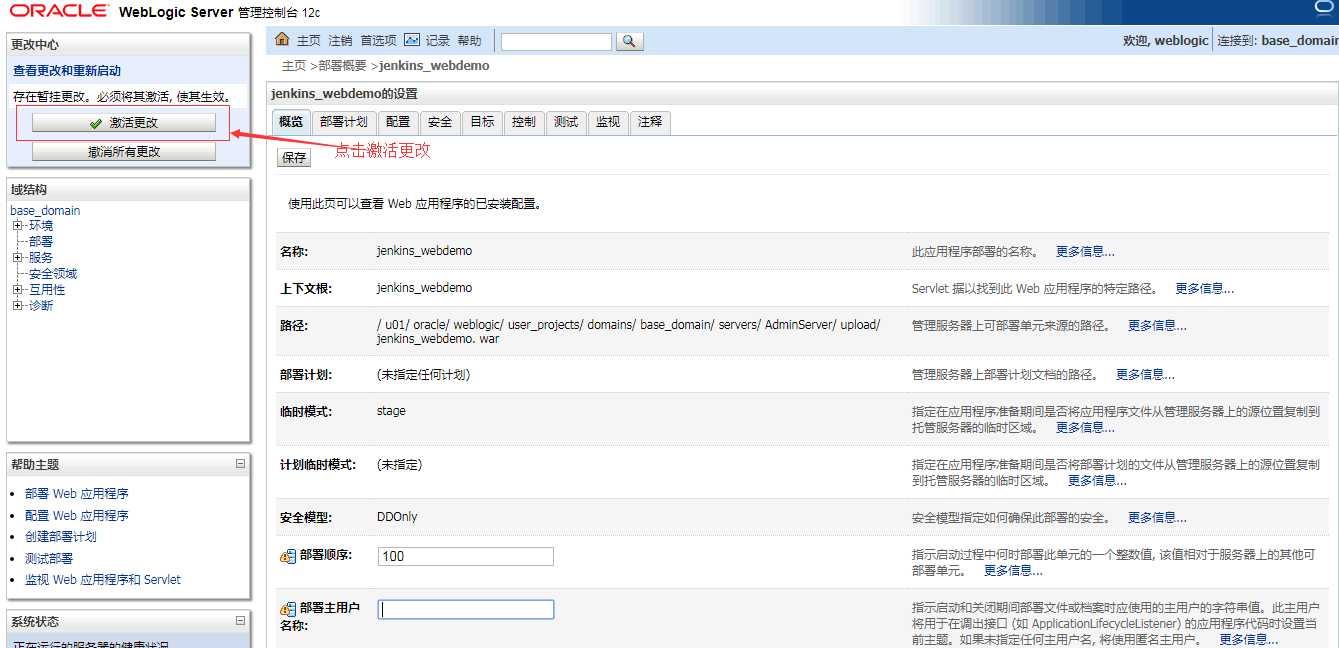Collapse the 系统状态 panel
The width and height of the screenshot is (1339, 648).
tap(240, 621)
